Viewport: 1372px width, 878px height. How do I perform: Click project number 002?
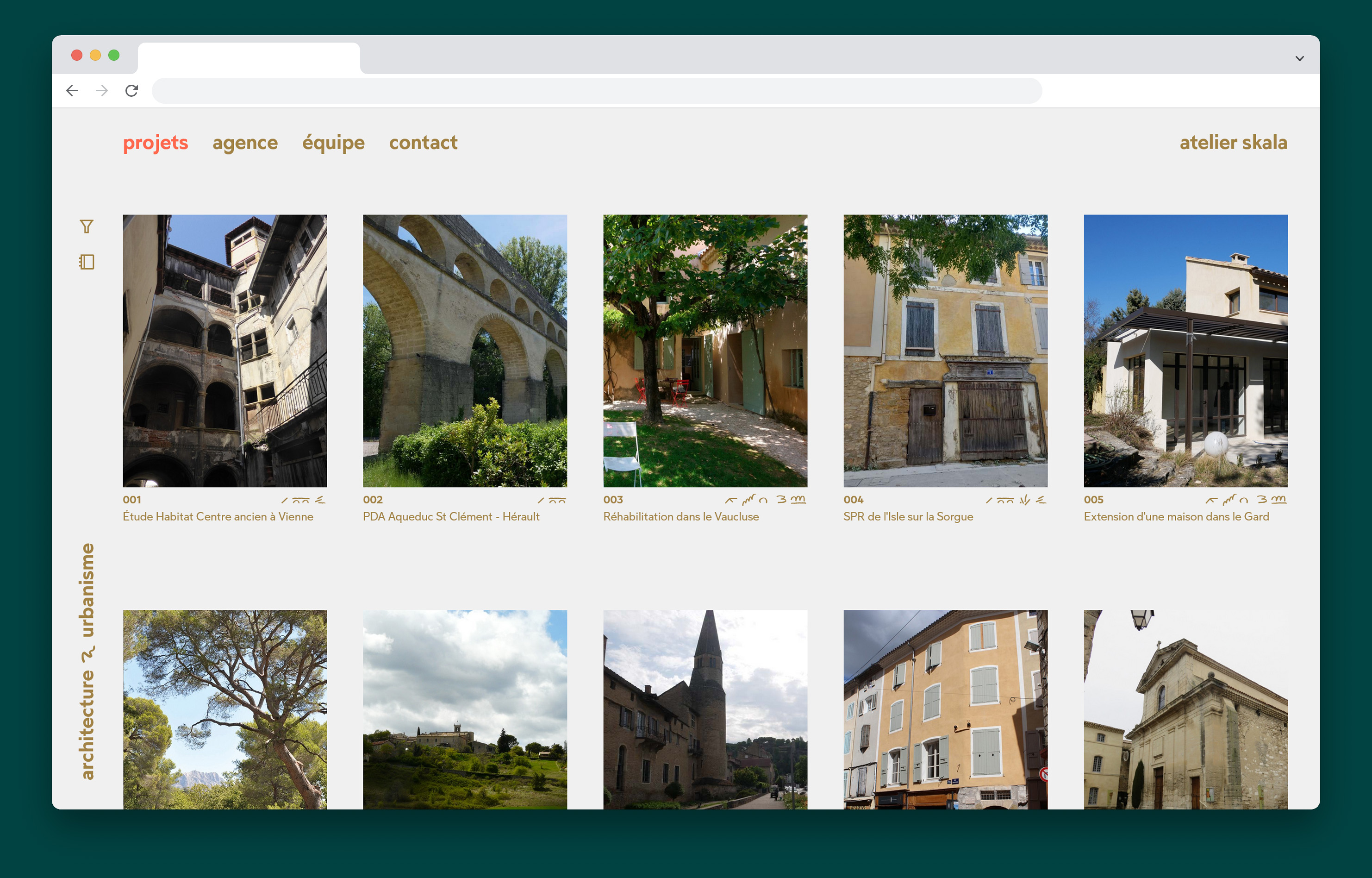tap(373, 500)
